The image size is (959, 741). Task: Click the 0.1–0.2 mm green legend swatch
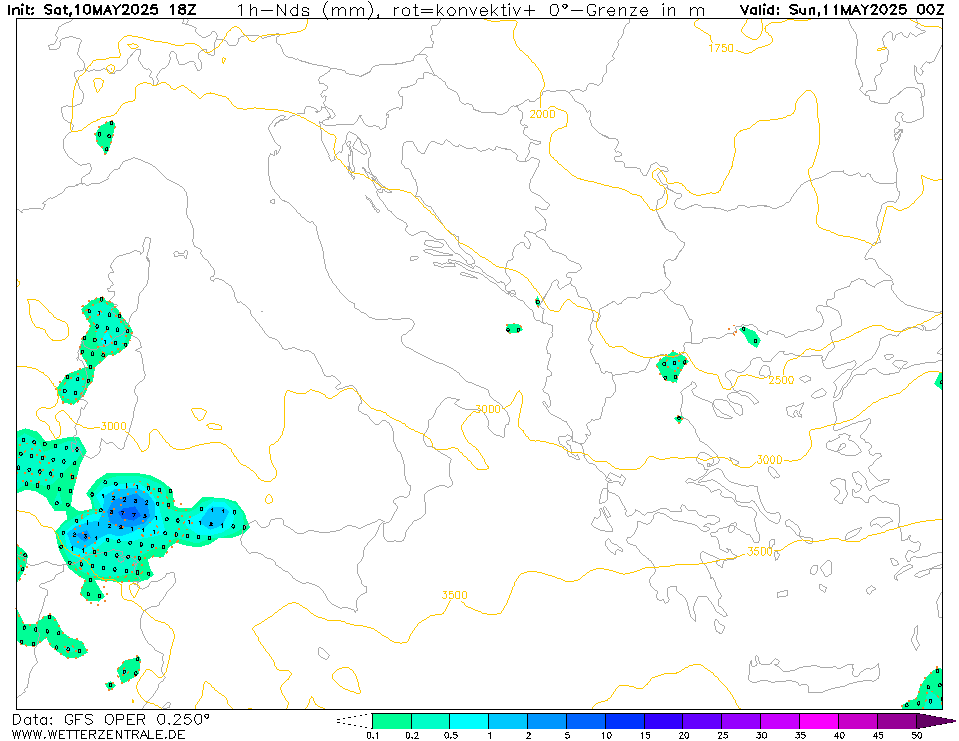[392, 721]
